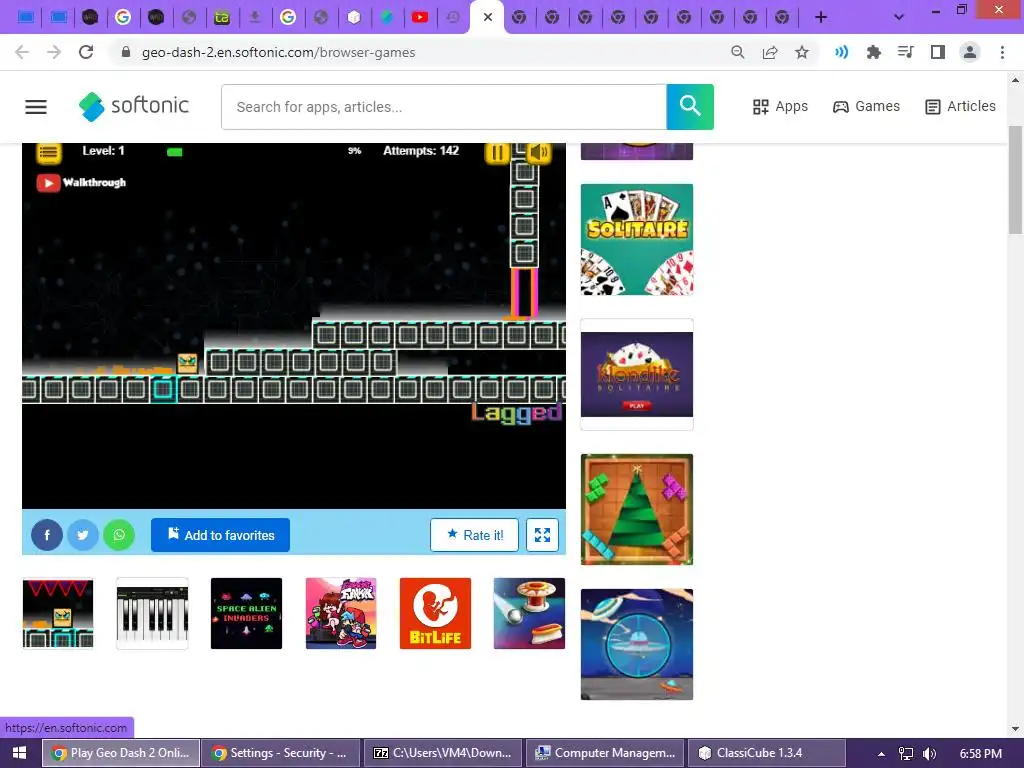Open the Chrome profile avatar

click(x=970, y=52)
